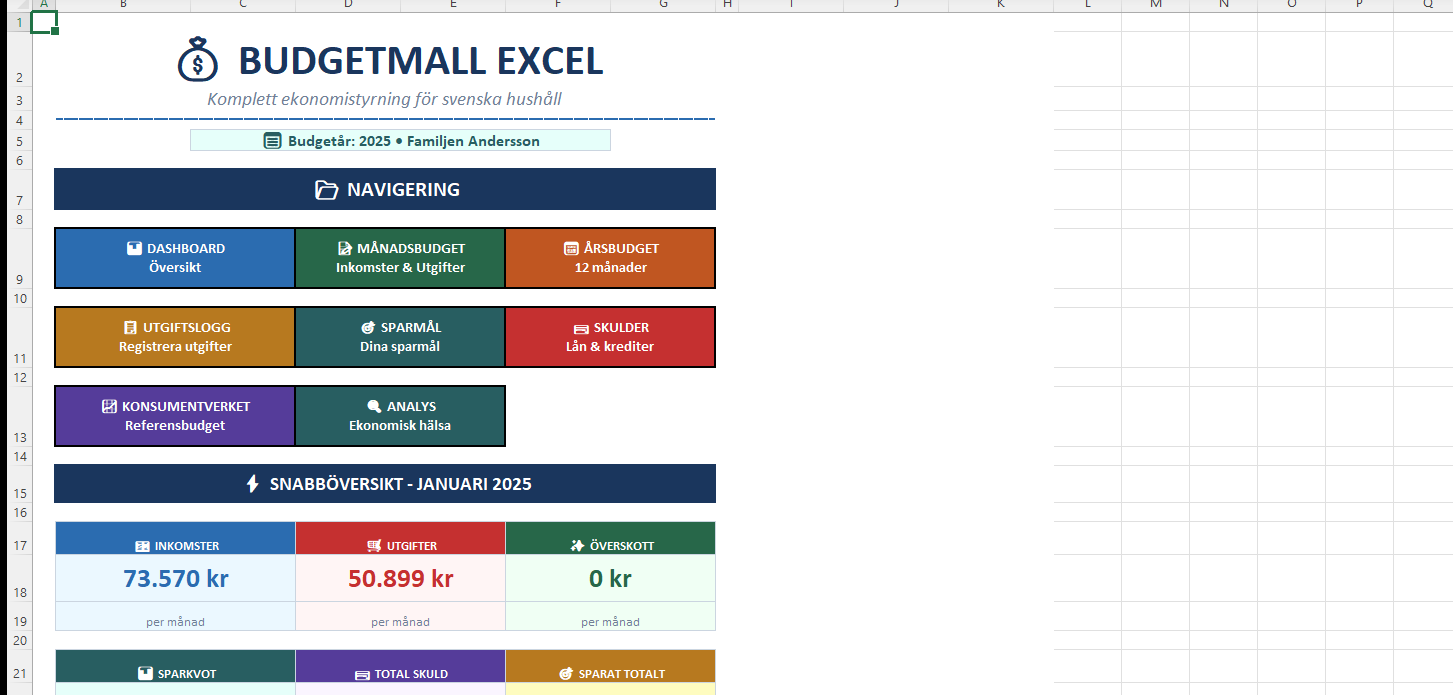Click the UTGIFTER cart icon

(x=374, y=546)
